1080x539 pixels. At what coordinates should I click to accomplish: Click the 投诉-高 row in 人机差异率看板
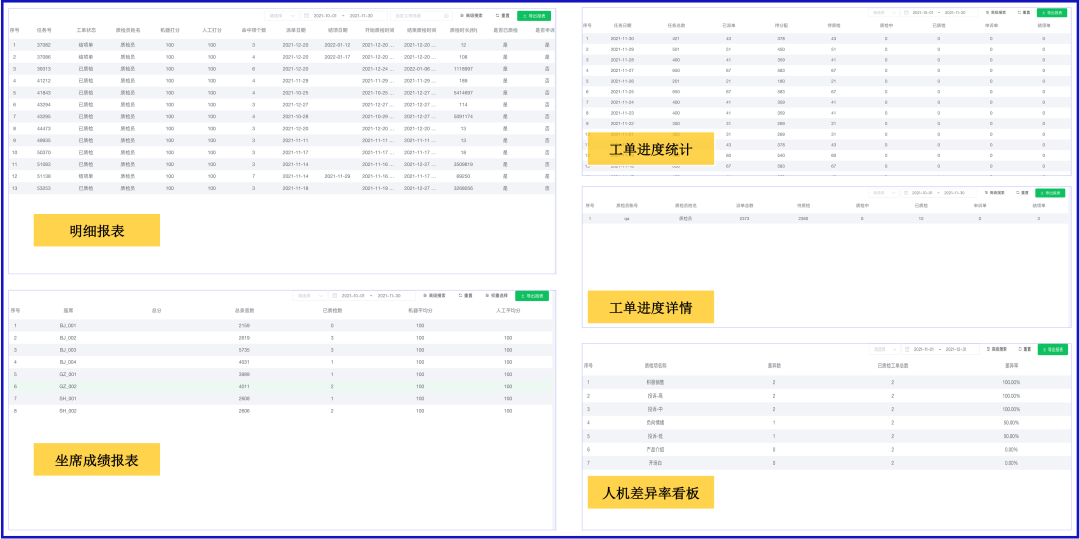click(x=824, y=396)
